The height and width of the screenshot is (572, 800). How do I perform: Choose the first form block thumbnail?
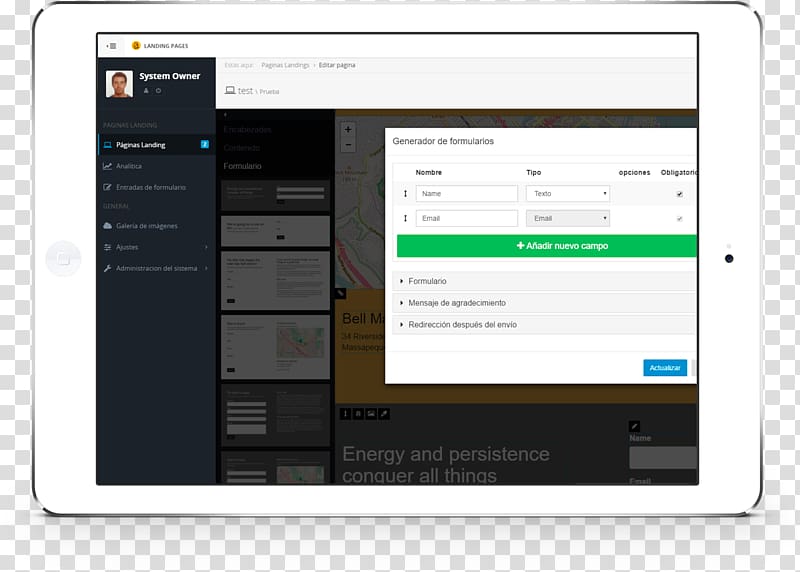click(x=276, y=195)
